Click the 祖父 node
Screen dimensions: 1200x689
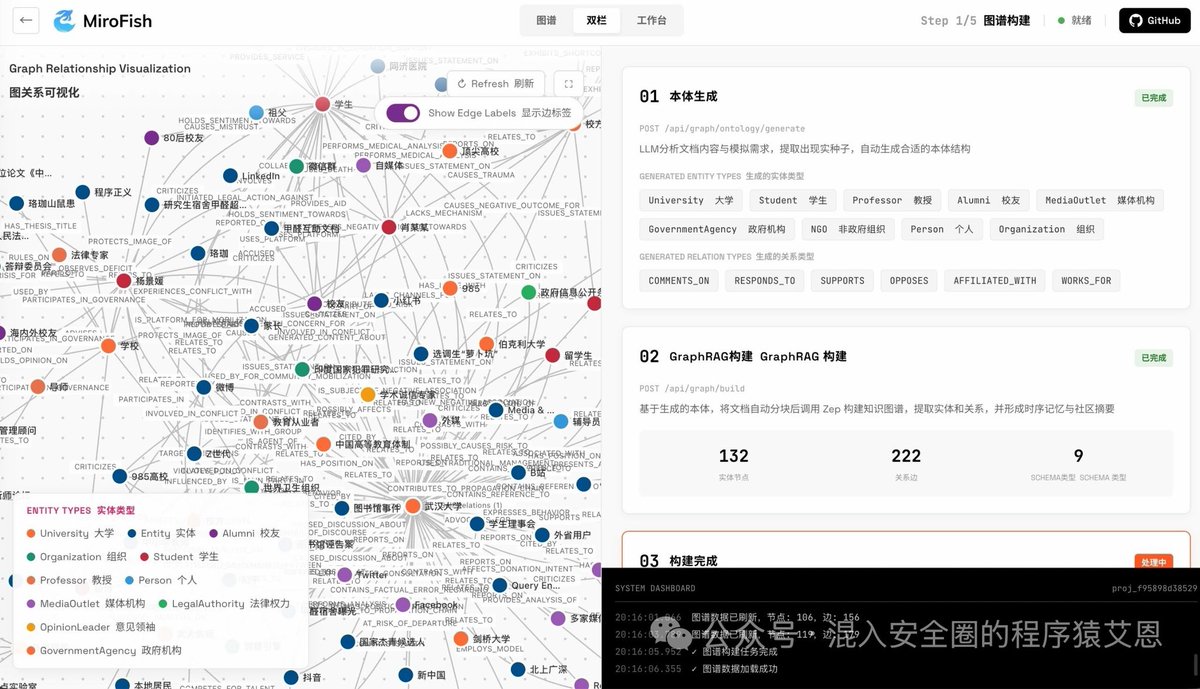256,113
